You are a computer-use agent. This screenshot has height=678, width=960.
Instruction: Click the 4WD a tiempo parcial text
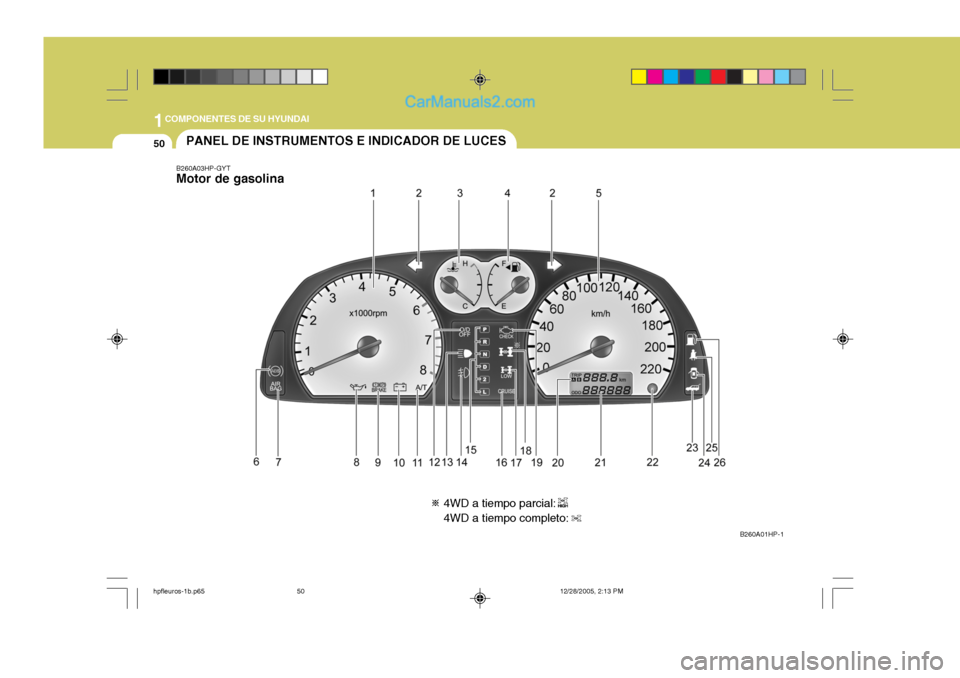tap(499, 503)
